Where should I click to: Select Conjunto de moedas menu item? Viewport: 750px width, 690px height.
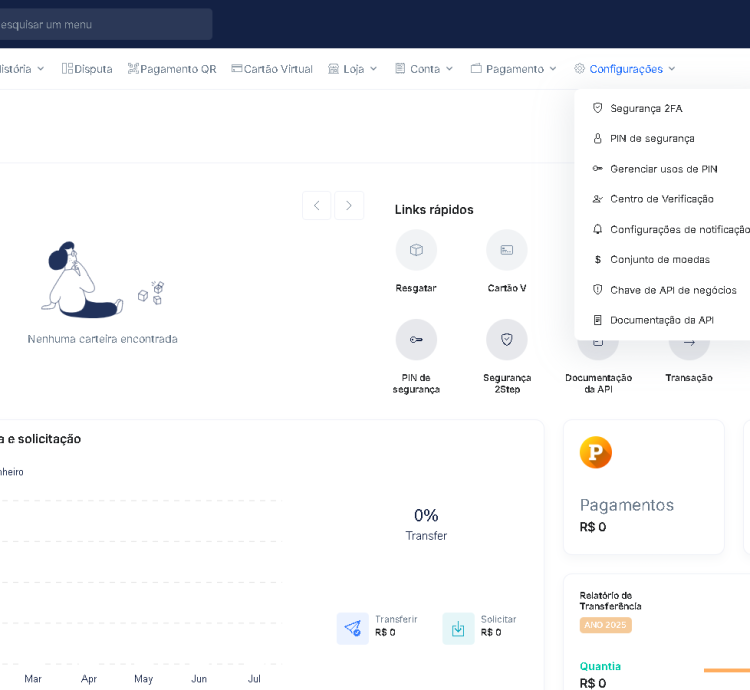coord(659,259)
